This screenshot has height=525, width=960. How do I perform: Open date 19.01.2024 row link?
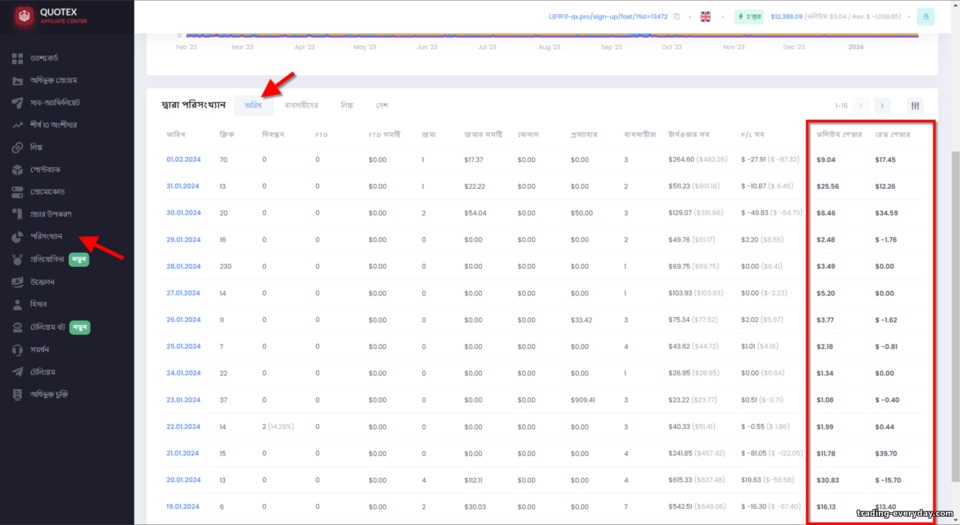coord(182,507)
